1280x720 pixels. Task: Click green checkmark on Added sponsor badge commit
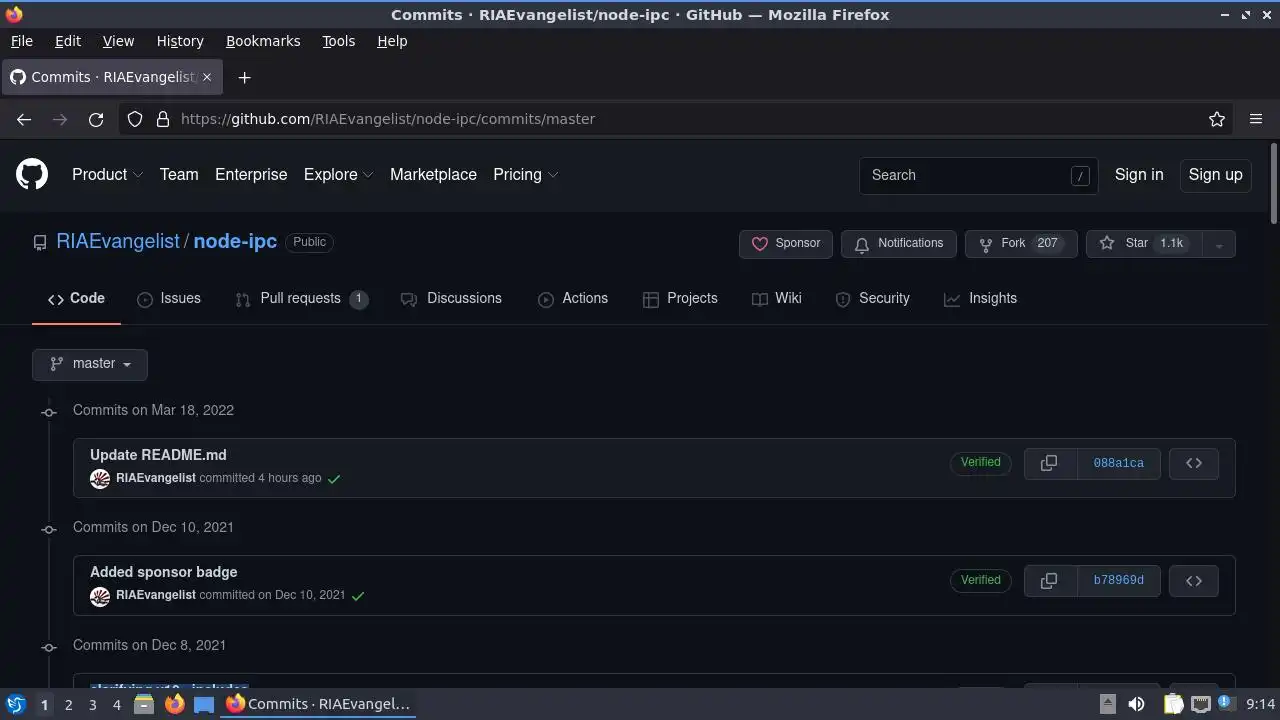pyautogui.click(x=358, y=596)
